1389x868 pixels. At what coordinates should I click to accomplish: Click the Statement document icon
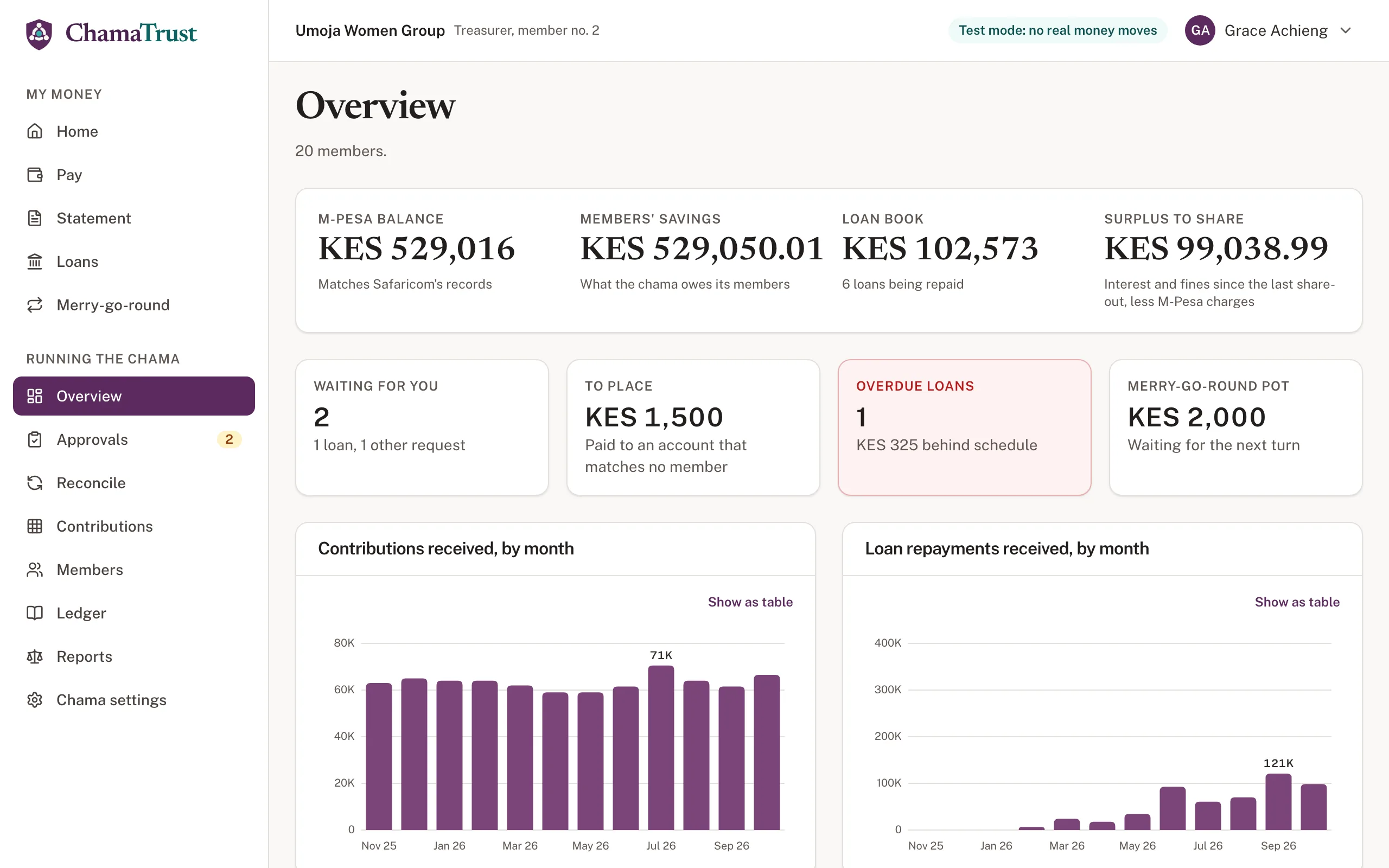(x=35, y=218)
